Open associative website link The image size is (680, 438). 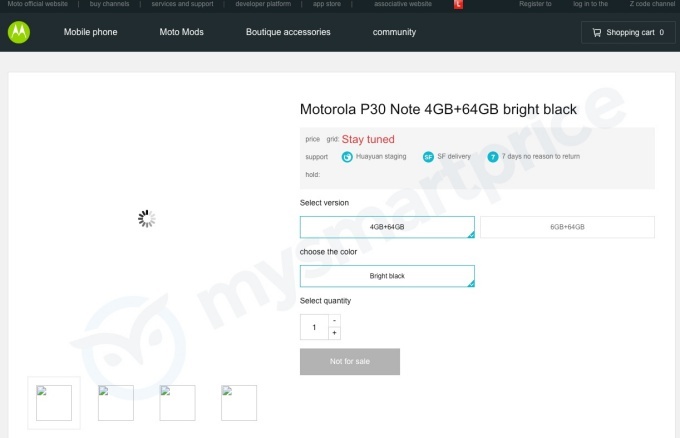click(x=403, y=4)
